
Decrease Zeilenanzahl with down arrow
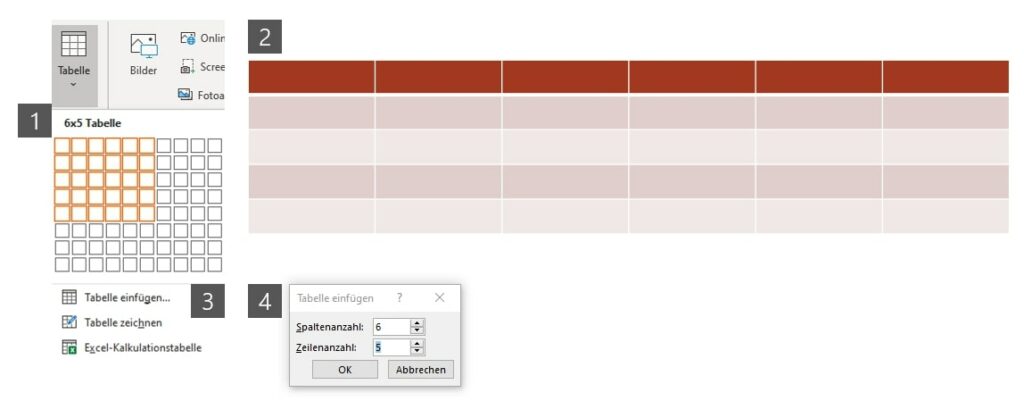pos(417,351)
